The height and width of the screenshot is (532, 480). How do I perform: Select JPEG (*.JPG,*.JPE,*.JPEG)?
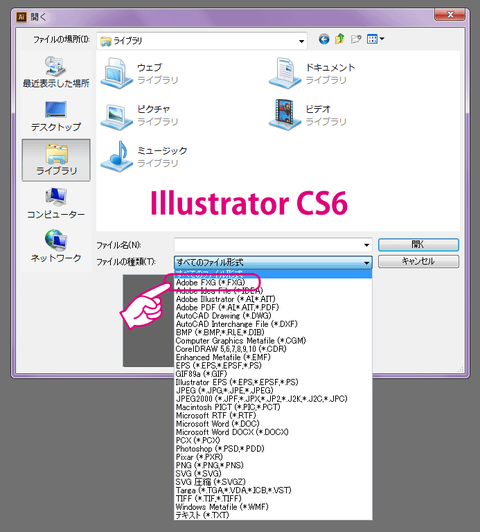[273, 391]
